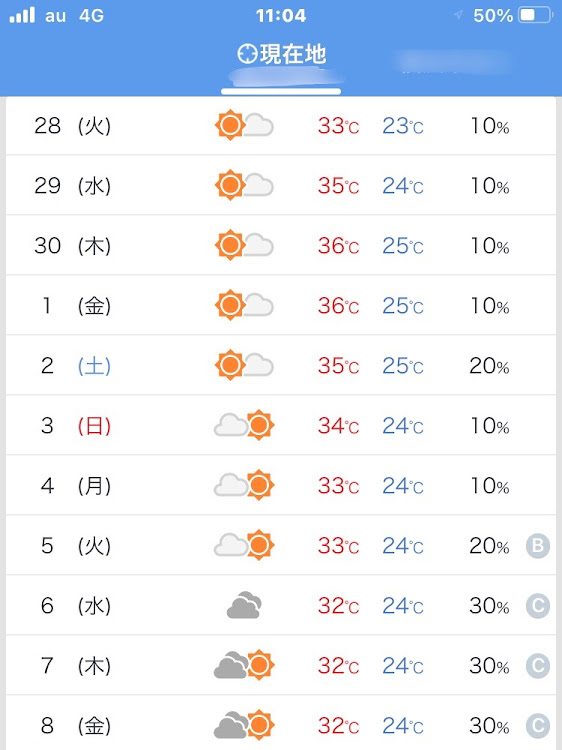Tap the sunny-cloudy icon for 28 (火)
562x750 pixels.
(x=244, y=125)
